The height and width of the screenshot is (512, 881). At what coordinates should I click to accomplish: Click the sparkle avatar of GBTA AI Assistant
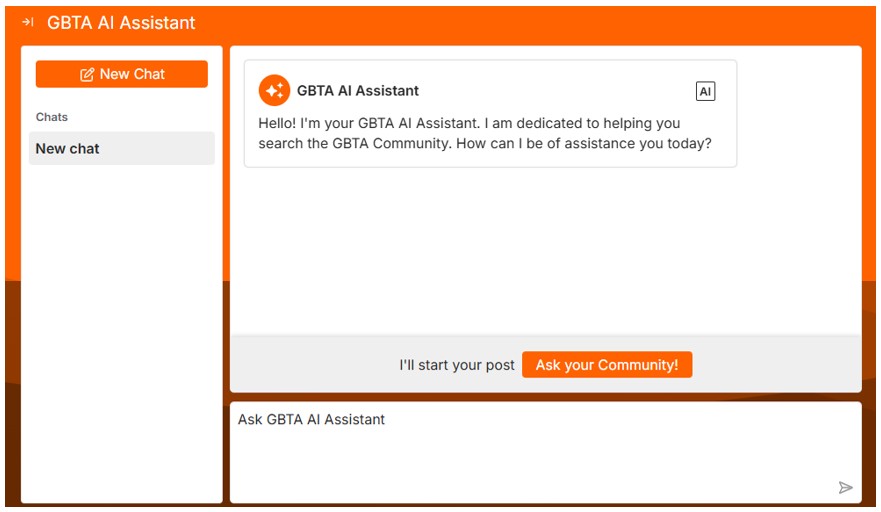tap(274, 90)
